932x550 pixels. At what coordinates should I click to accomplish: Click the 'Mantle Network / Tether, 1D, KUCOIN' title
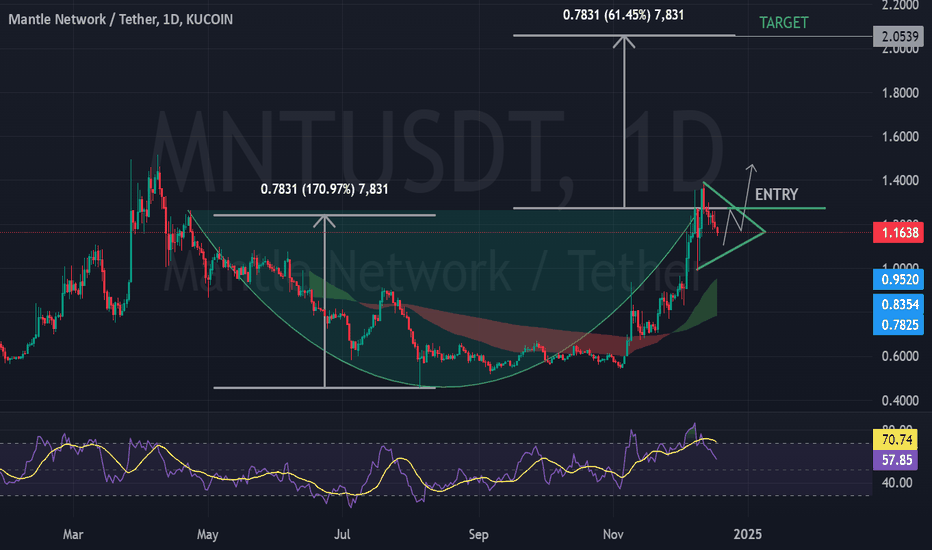[121, 20]
